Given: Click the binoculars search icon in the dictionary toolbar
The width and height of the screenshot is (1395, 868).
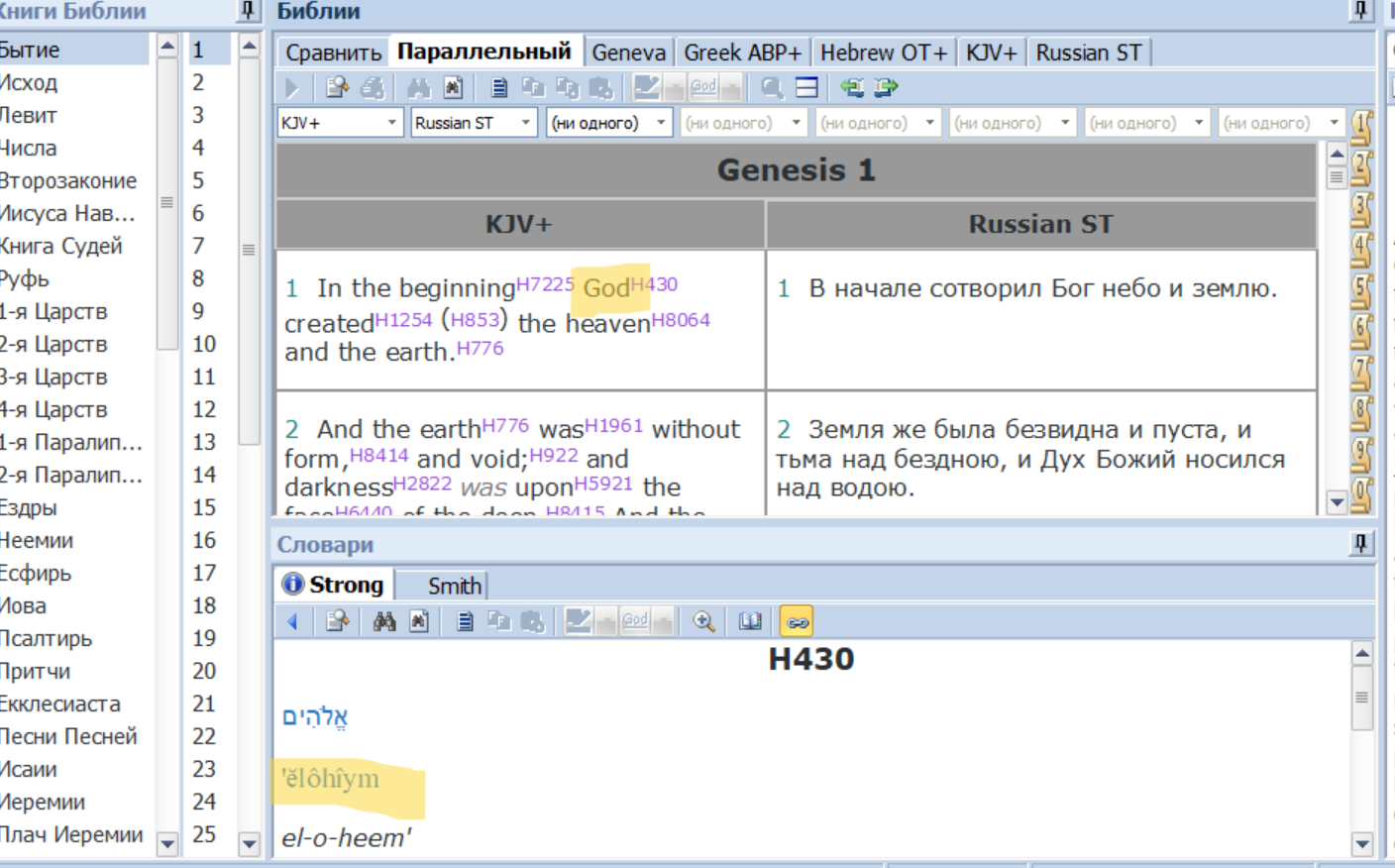Looking at the screenshot, I should 384,621.
